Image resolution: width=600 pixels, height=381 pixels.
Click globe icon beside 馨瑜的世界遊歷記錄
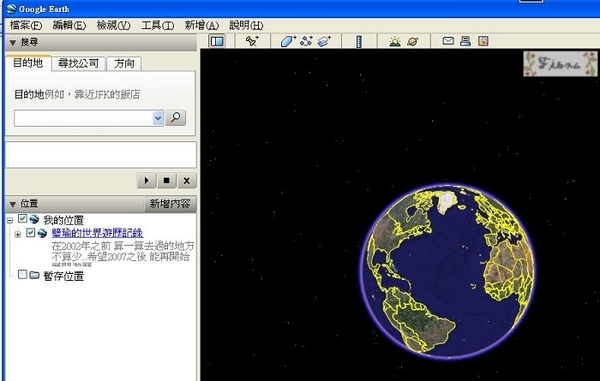coord(42,233)
